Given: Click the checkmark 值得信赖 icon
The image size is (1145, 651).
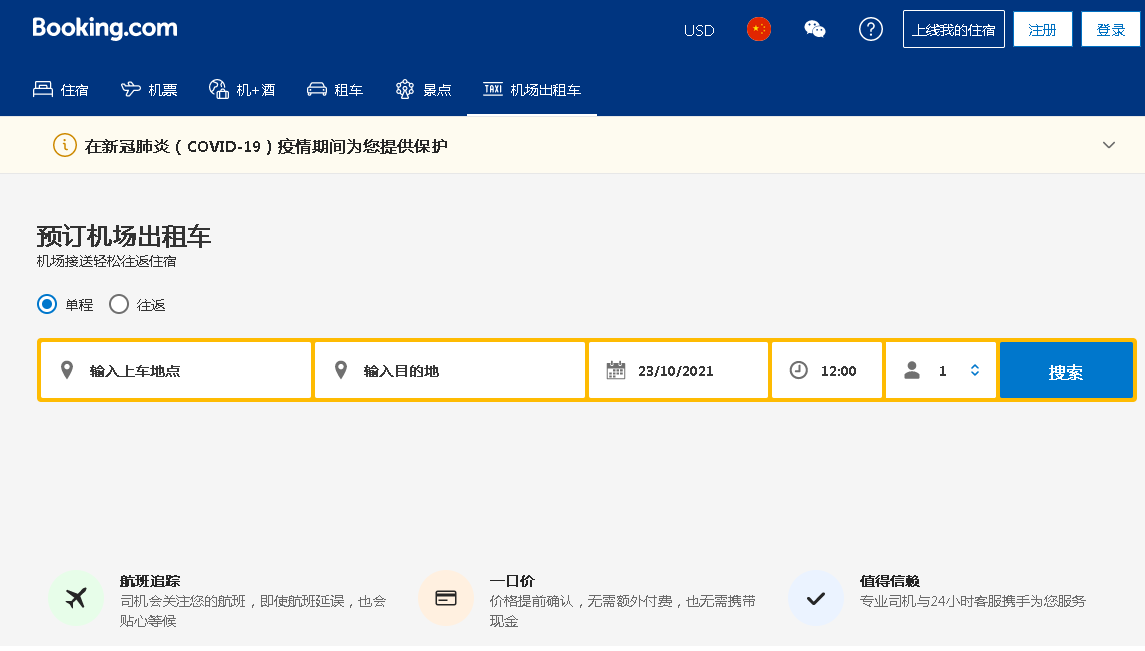Looking at the screenshot, I should (x=816, y=598).
